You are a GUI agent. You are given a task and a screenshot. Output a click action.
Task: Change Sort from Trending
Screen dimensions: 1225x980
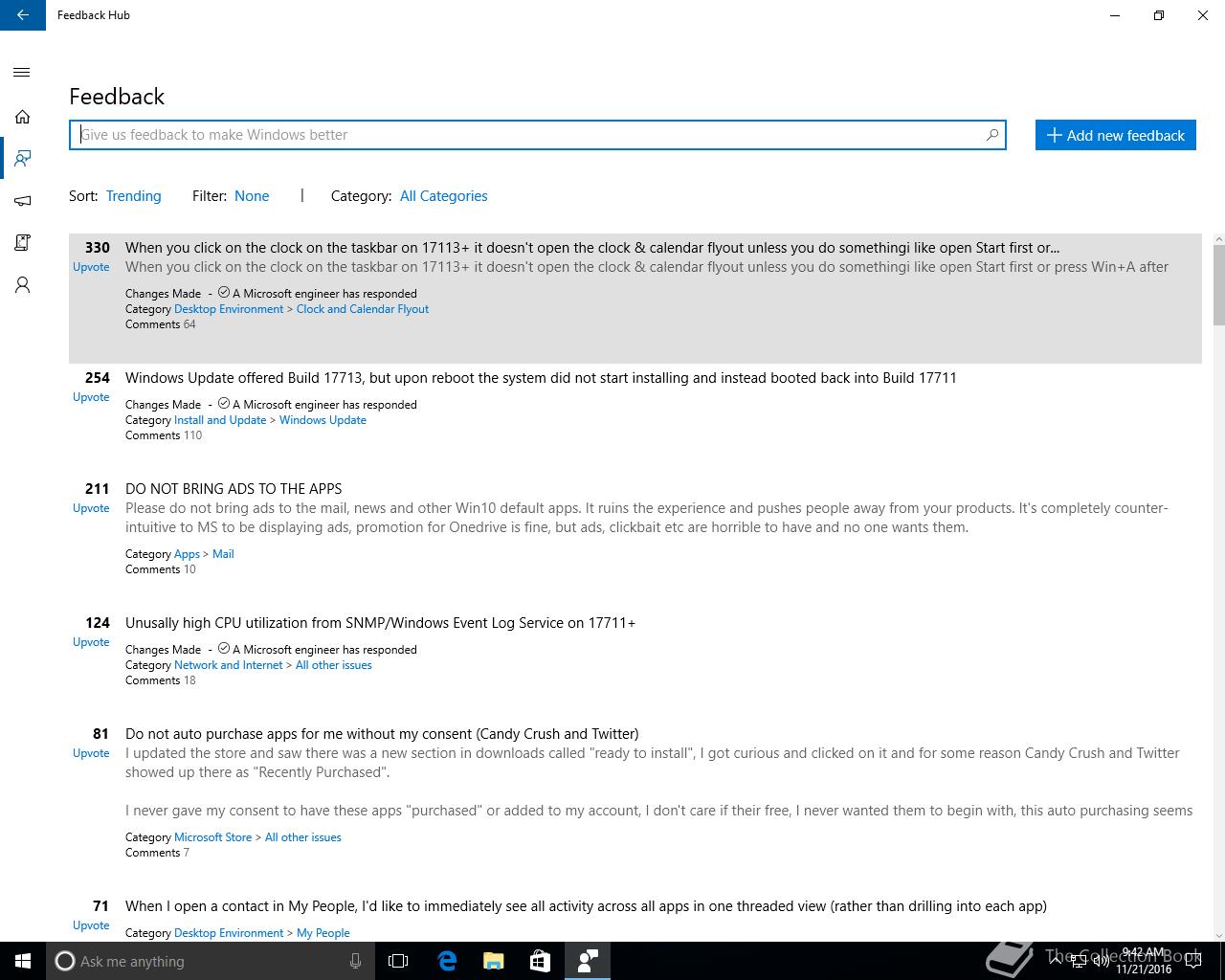tap(133, 195)
